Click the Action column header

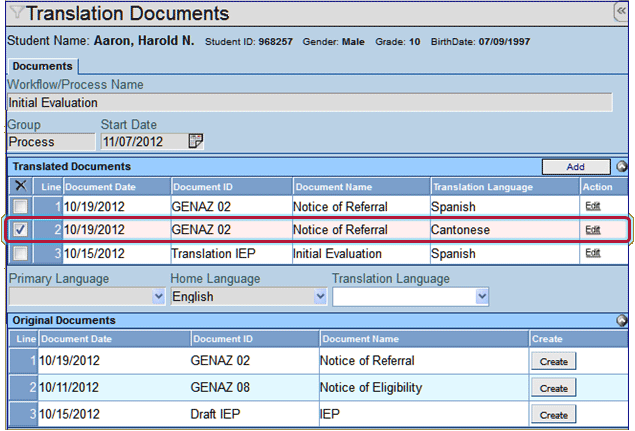pos(604,187)
